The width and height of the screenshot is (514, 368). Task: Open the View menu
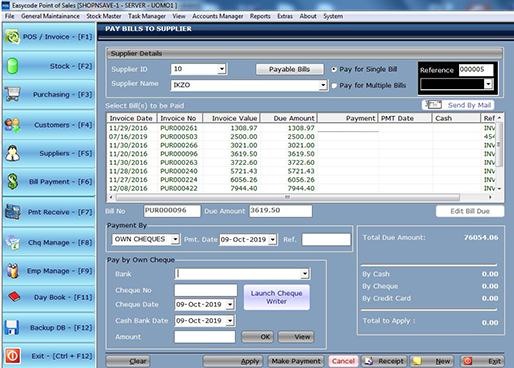pyautogui.click(x=179, y=16)
